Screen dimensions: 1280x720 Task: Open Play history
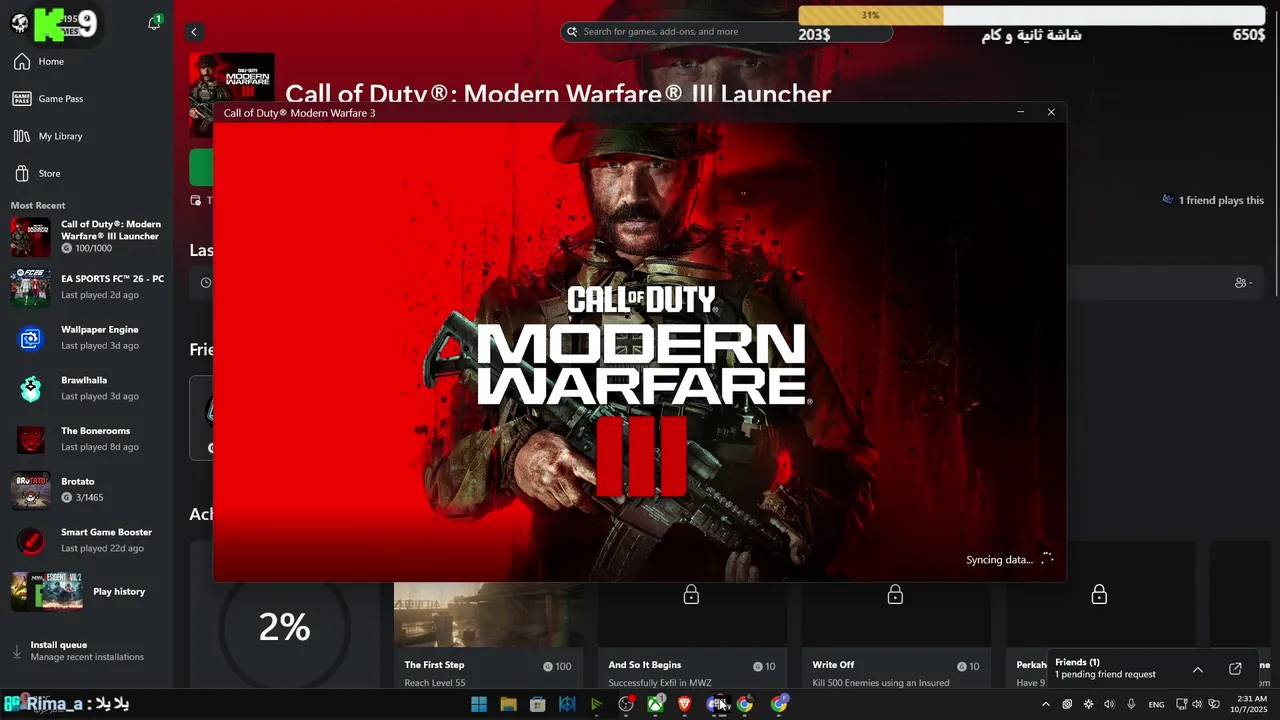[x=87, y=592]
